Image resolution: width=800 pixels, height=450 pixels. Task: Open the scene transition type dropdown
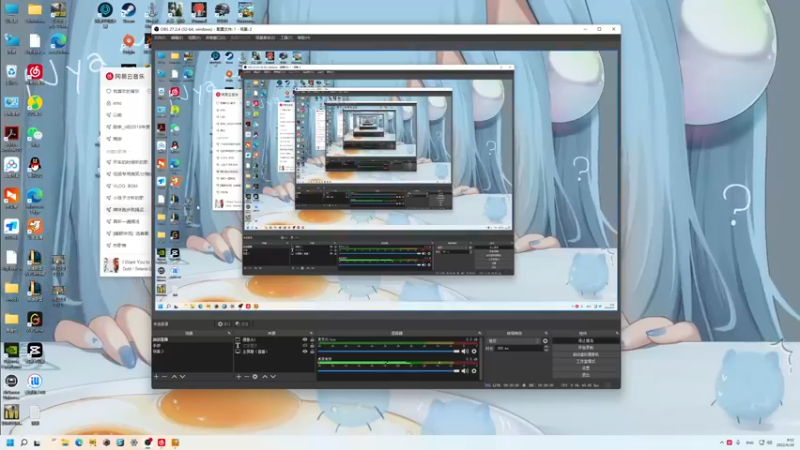click(x=513, y=341)
